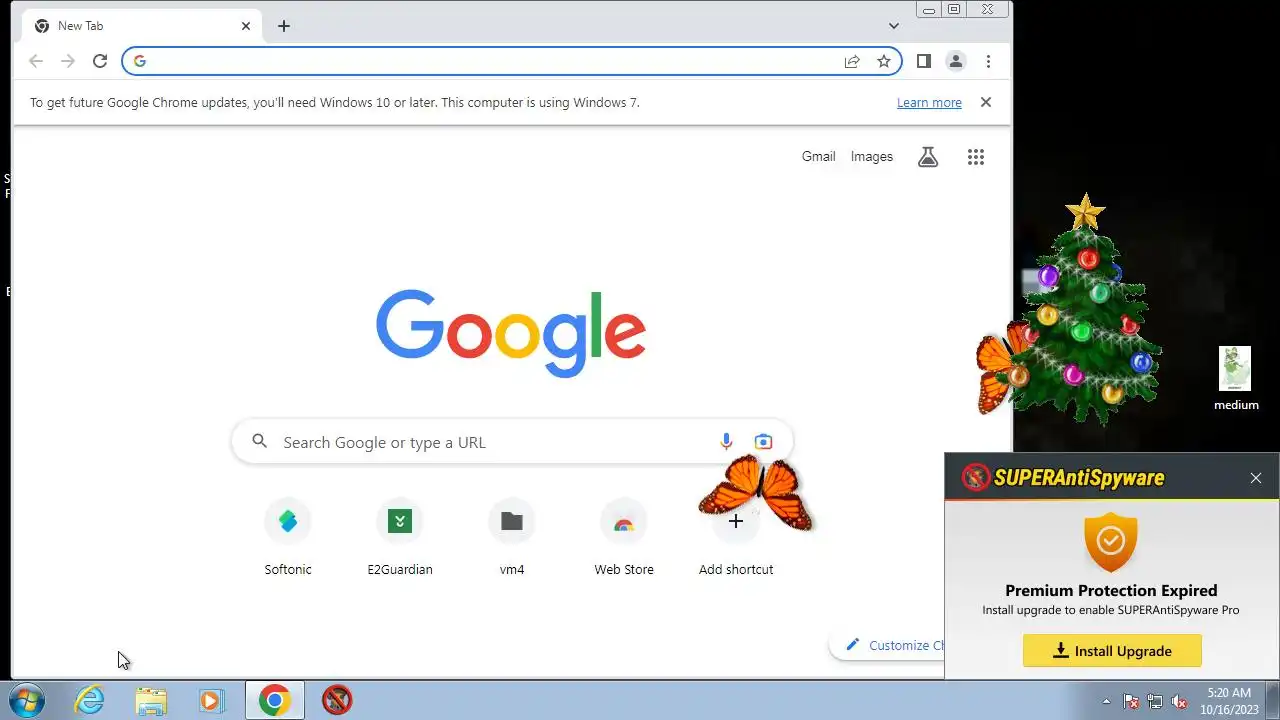Open the Images link
Viewport: 1280px width, 720px height.
(x=872, y=157)
